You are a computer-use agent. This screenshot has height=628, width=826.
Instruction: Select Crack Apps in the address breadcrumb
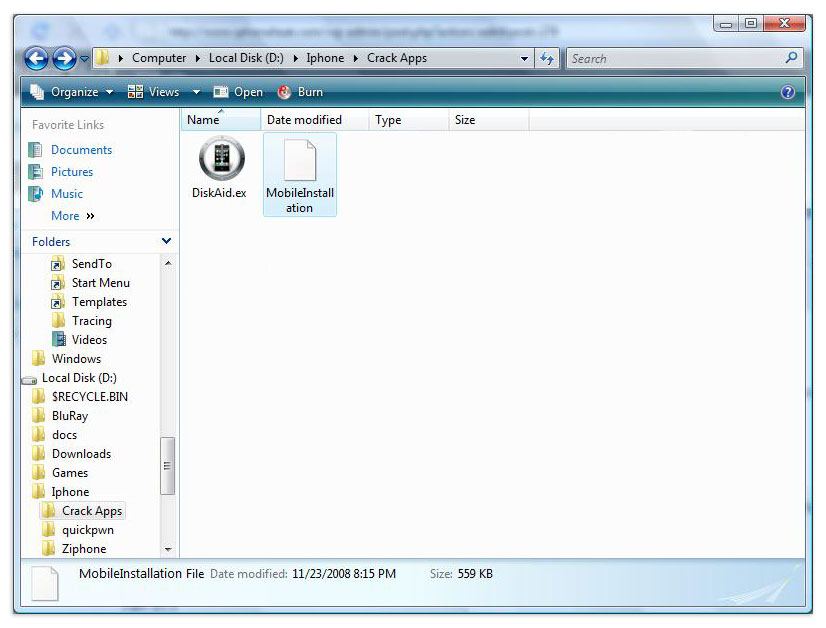pyautogui.click(x=397, y=58)
